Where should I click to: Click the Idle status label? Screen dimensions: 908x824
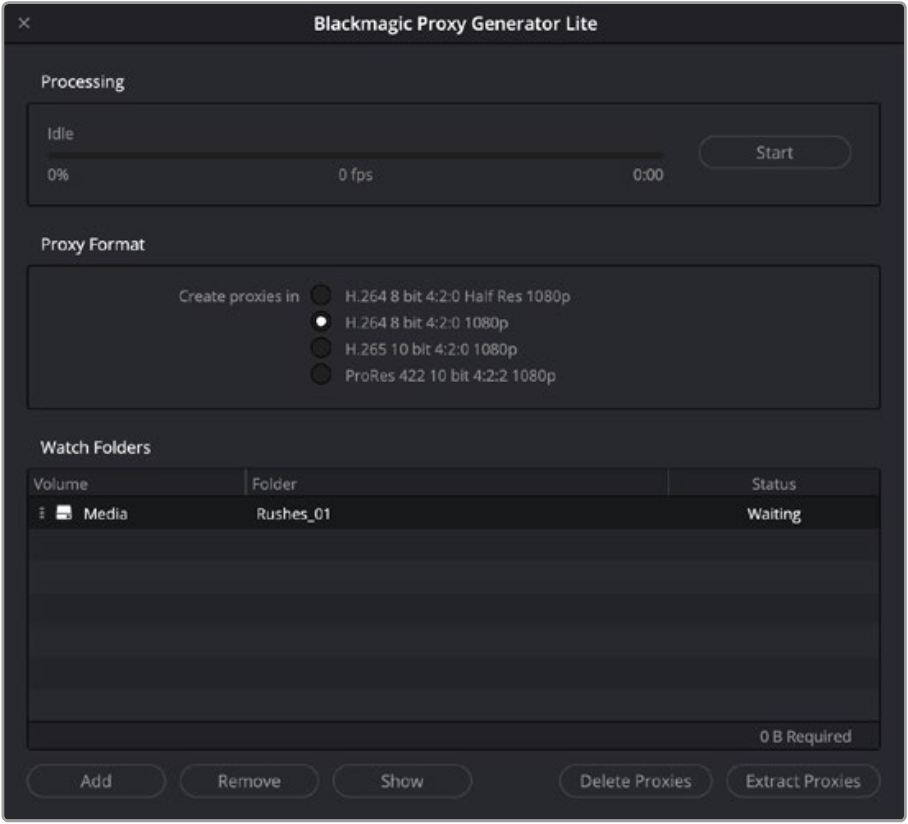pyautogui.click(x=60, y=134)
